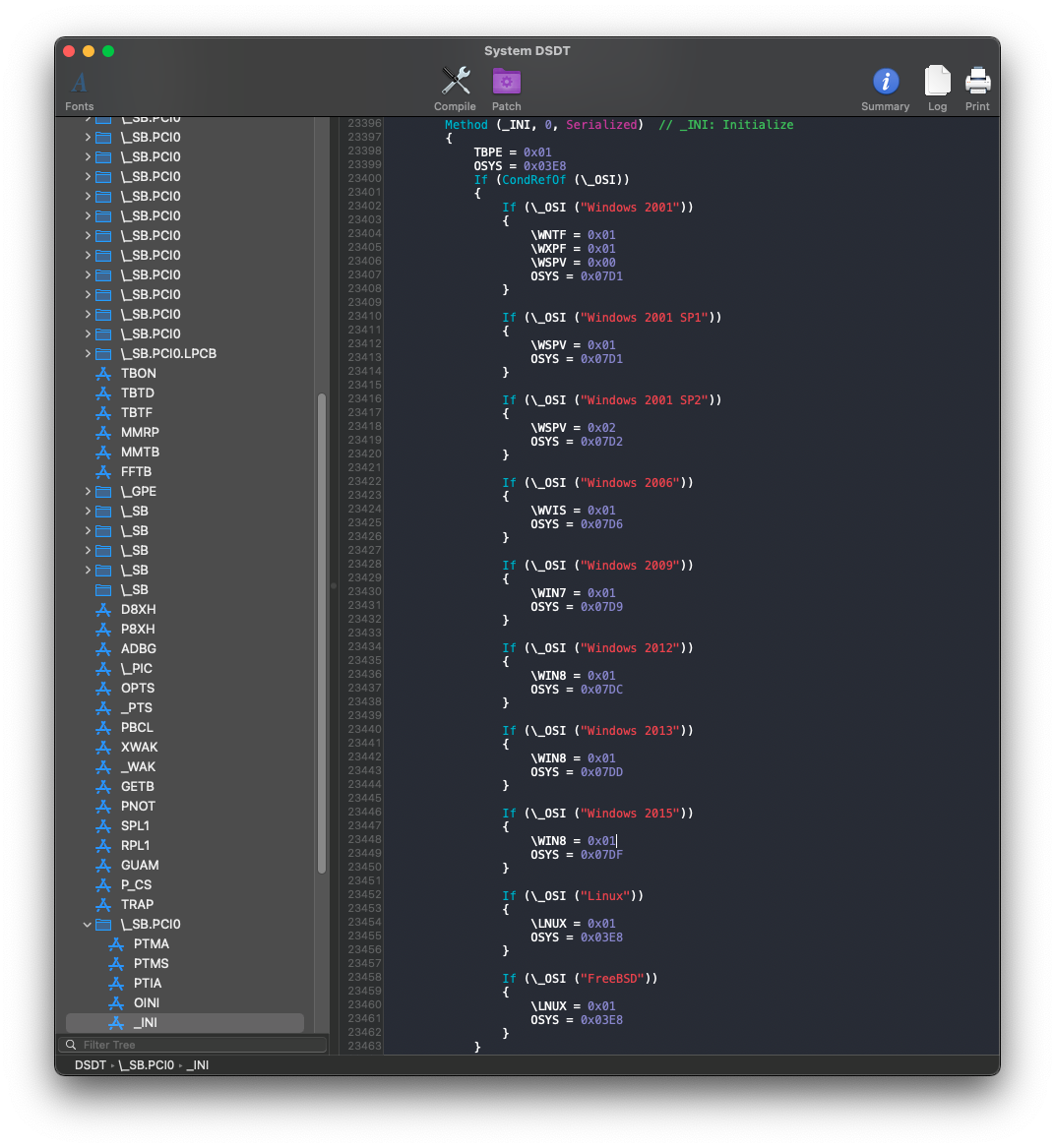Collapse the open \_SB.PCI0 folder
1055x1148 pixels.
(88, 925)
